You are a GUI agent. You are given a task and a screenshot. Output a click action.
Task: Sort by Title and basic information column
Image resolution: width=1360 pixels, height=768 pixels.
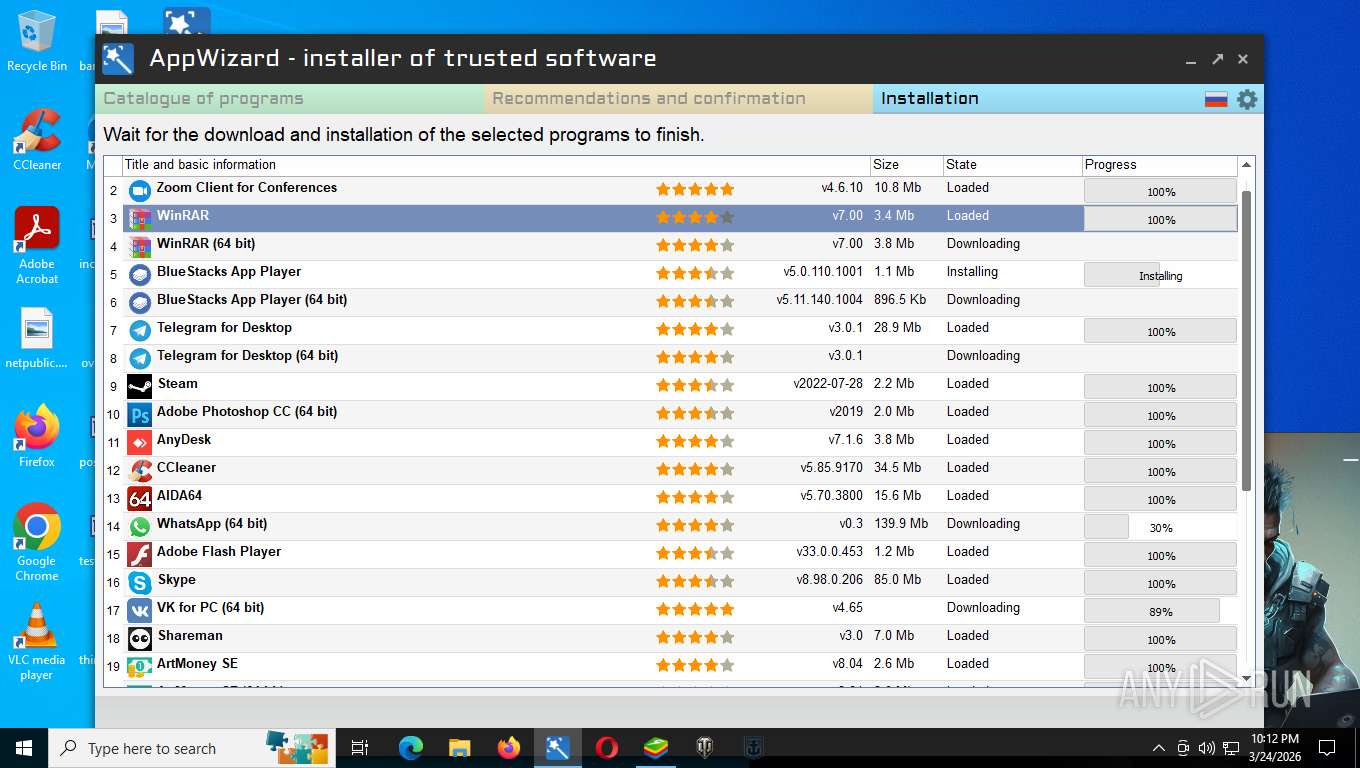496,165
